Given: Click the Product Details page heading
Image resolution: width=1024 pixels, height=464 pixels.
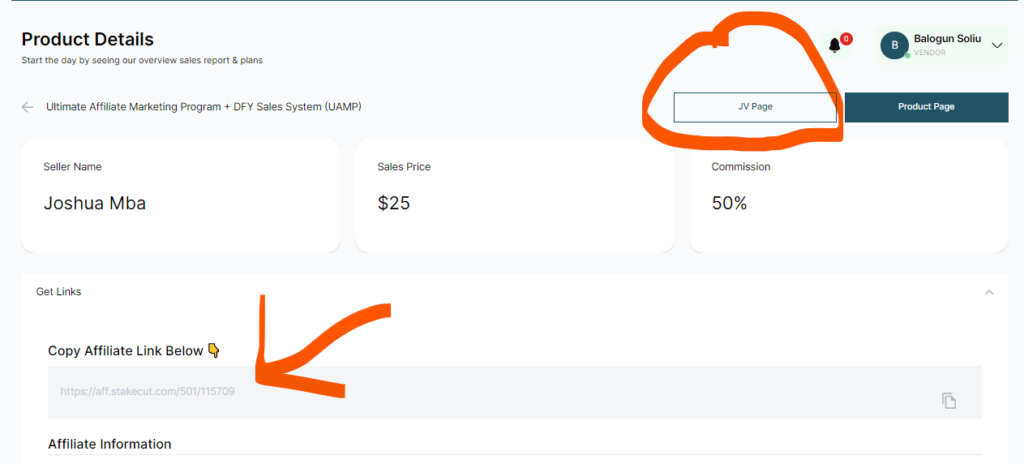Looking at the screenshot, I should (x=88, y=40).
